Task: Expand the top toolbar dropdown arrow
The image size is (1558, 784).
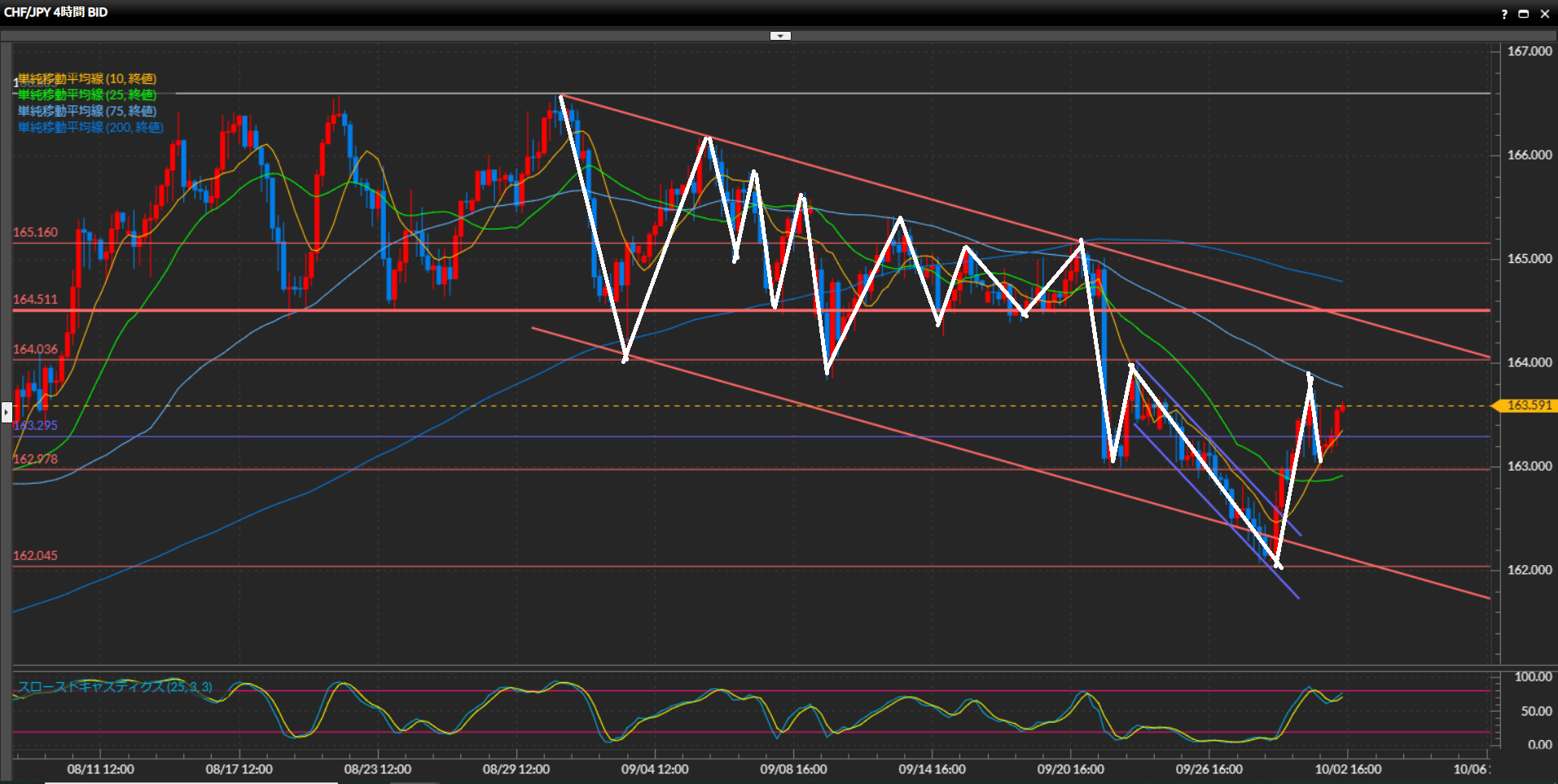Action: [780, 36]
